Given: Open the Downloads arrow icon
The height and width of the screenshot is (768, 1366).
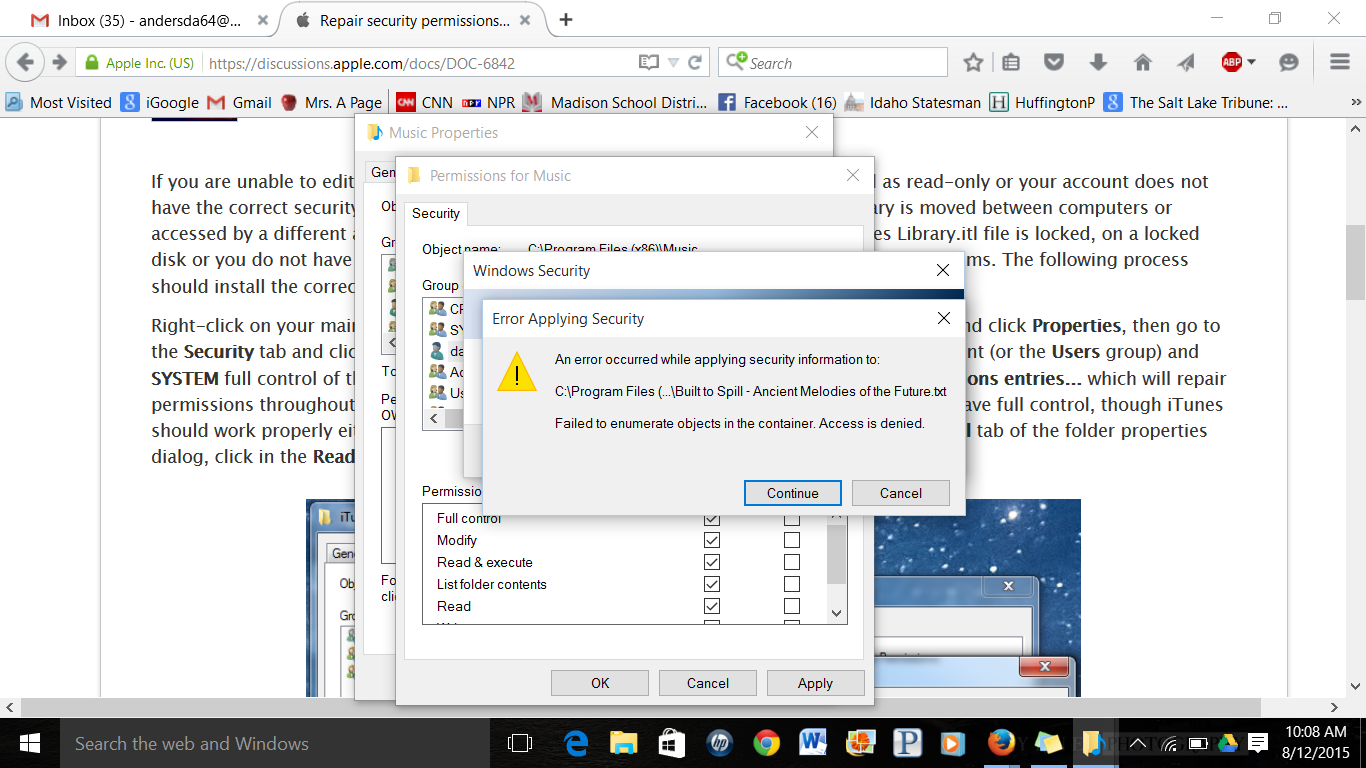Looking at the screenshot, I should click(1098, 62).
